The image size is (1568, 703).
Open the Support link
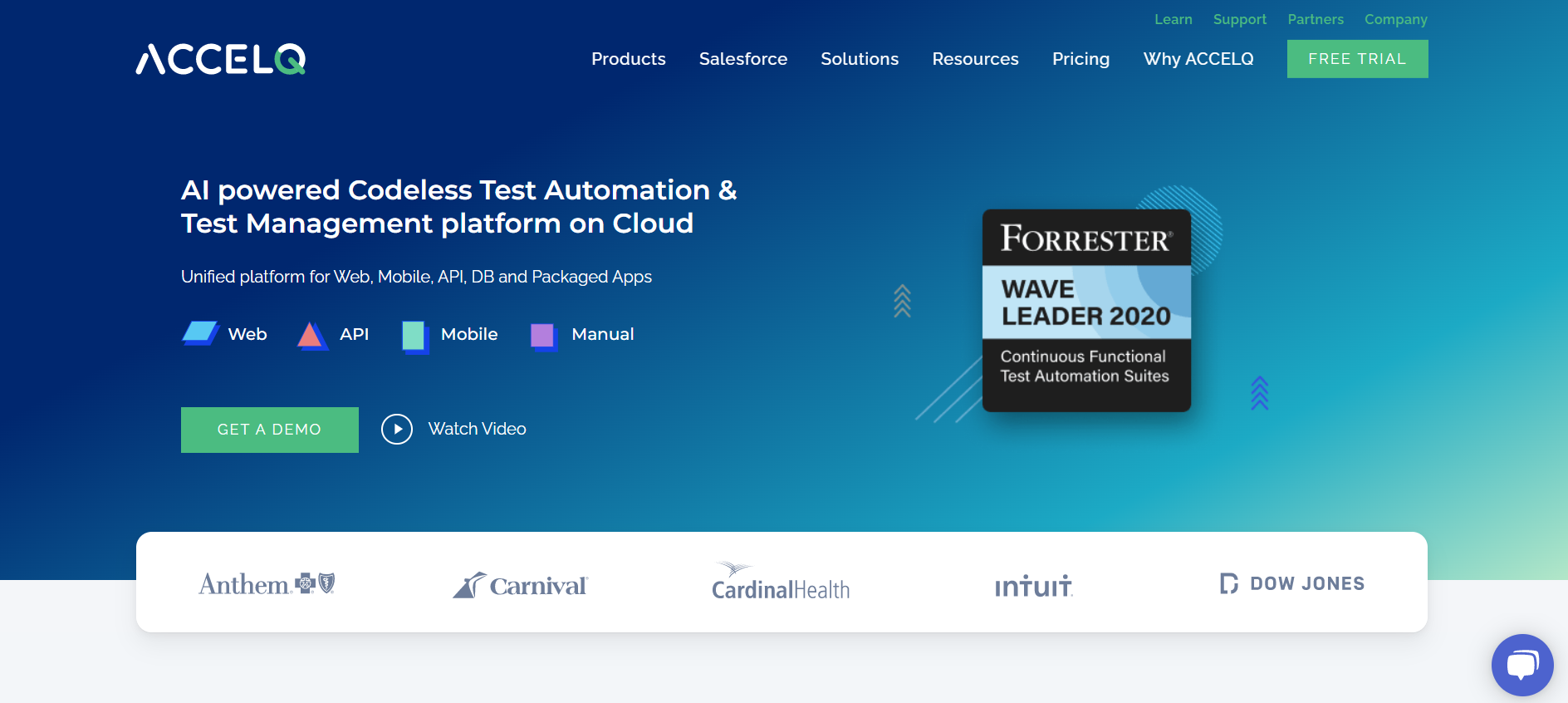pos(1240,19)
